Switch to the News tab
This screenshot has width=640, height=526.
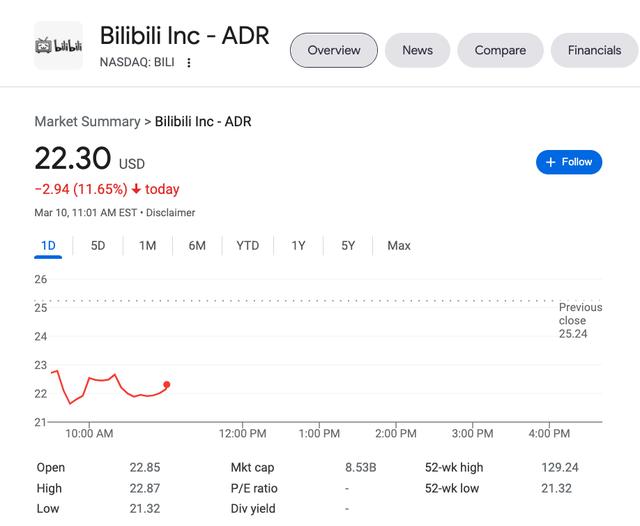pyautogui.click(x=417, y=50)
